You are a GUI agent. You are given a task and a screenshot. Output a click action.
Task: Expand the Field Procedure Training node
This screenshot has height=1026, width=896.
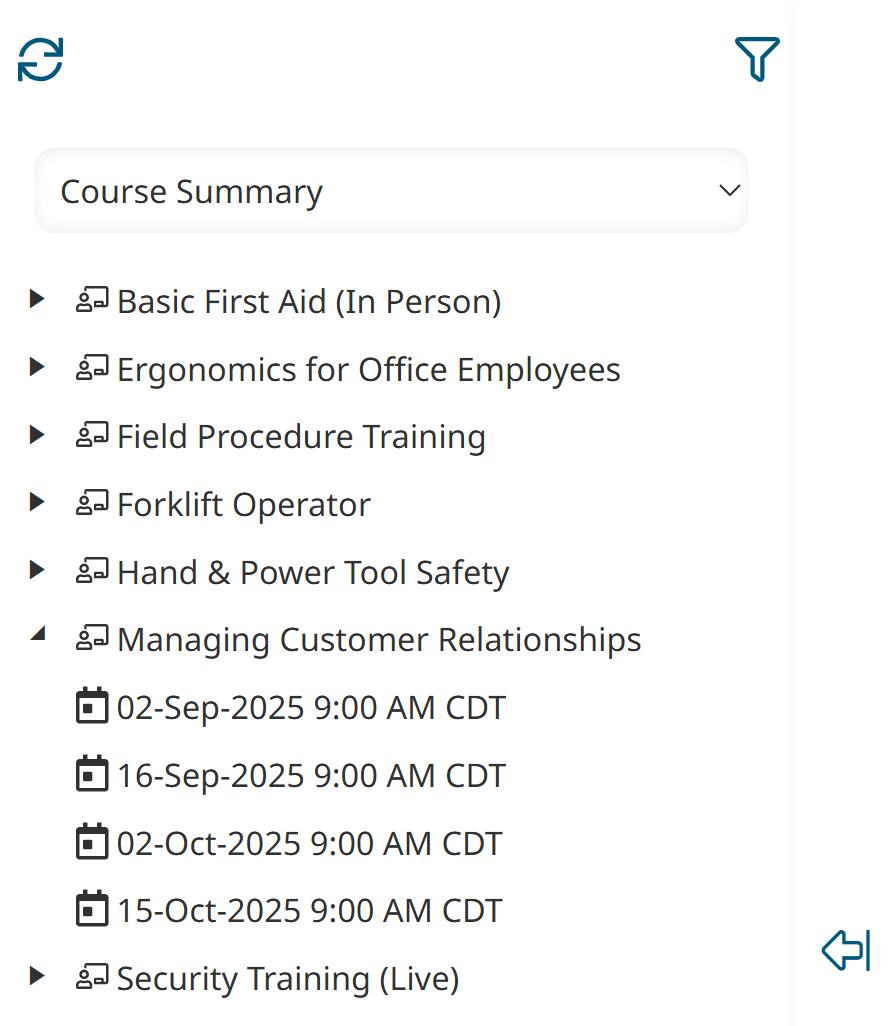pyautogui.click(x=38, y=435)
